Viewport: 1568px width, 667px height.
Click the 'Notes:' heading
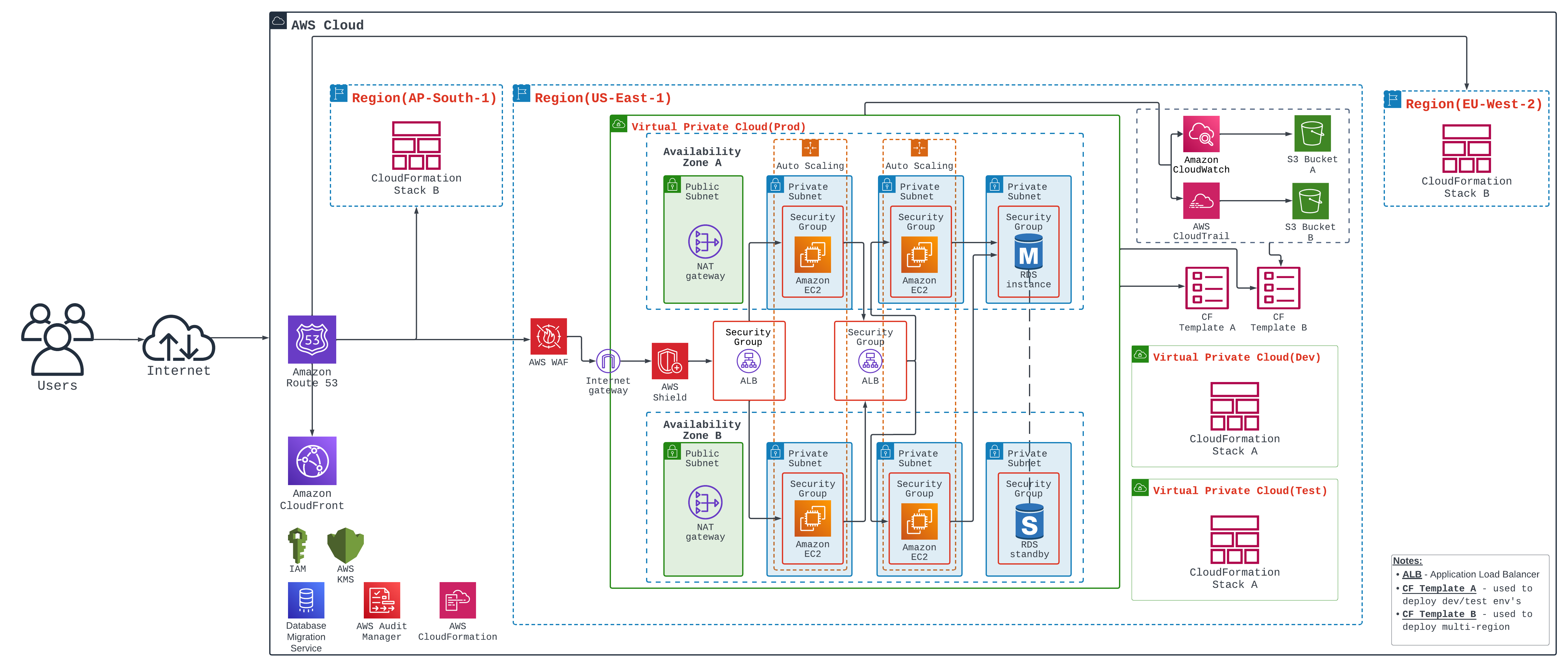(x=1407, y=561)
